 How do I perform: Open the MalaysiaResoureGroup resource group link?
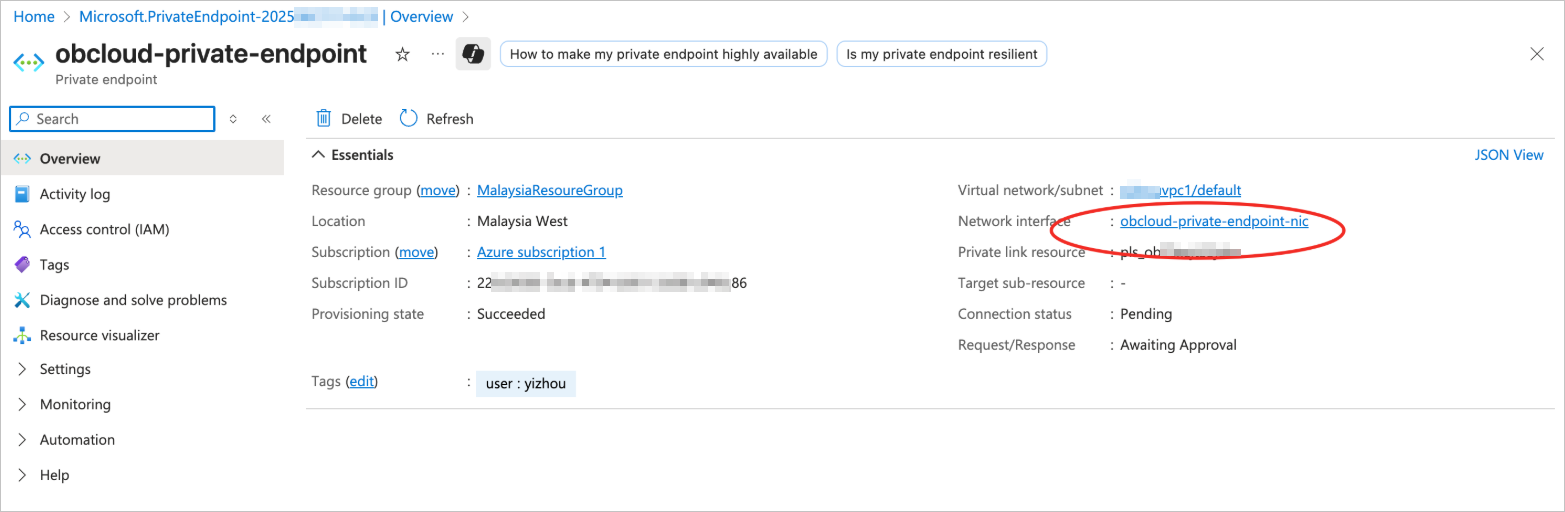click(550, 190)
